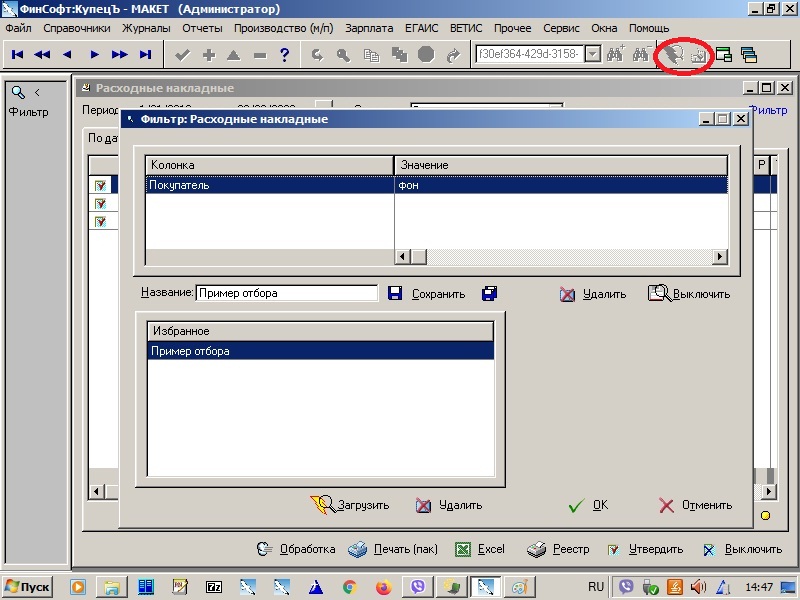
Task: Click the first-record navigation arrow icon
Action: pos(17,55)
